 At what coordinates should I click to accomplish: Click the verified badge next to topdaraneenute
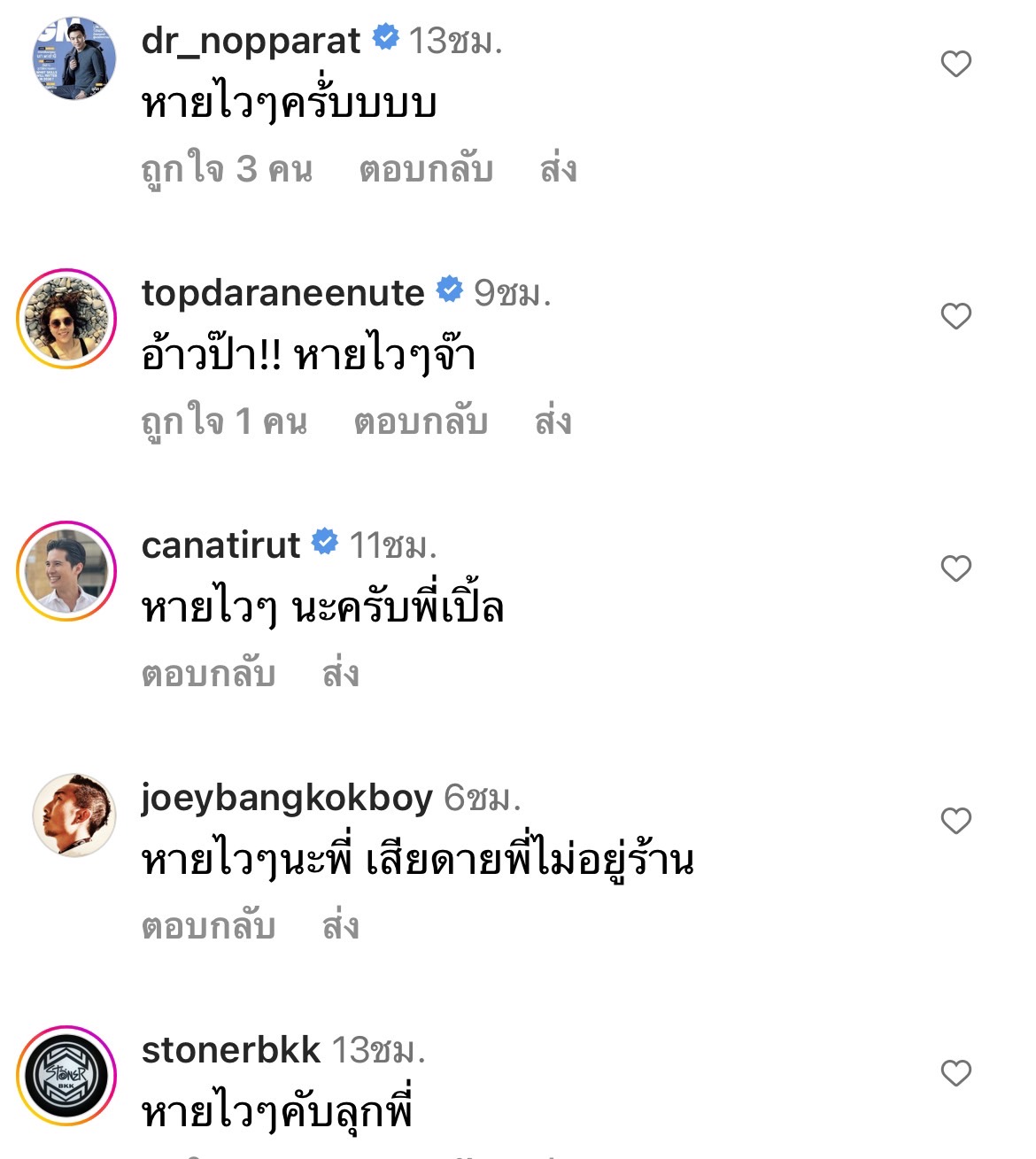click(x=450, y=290)
